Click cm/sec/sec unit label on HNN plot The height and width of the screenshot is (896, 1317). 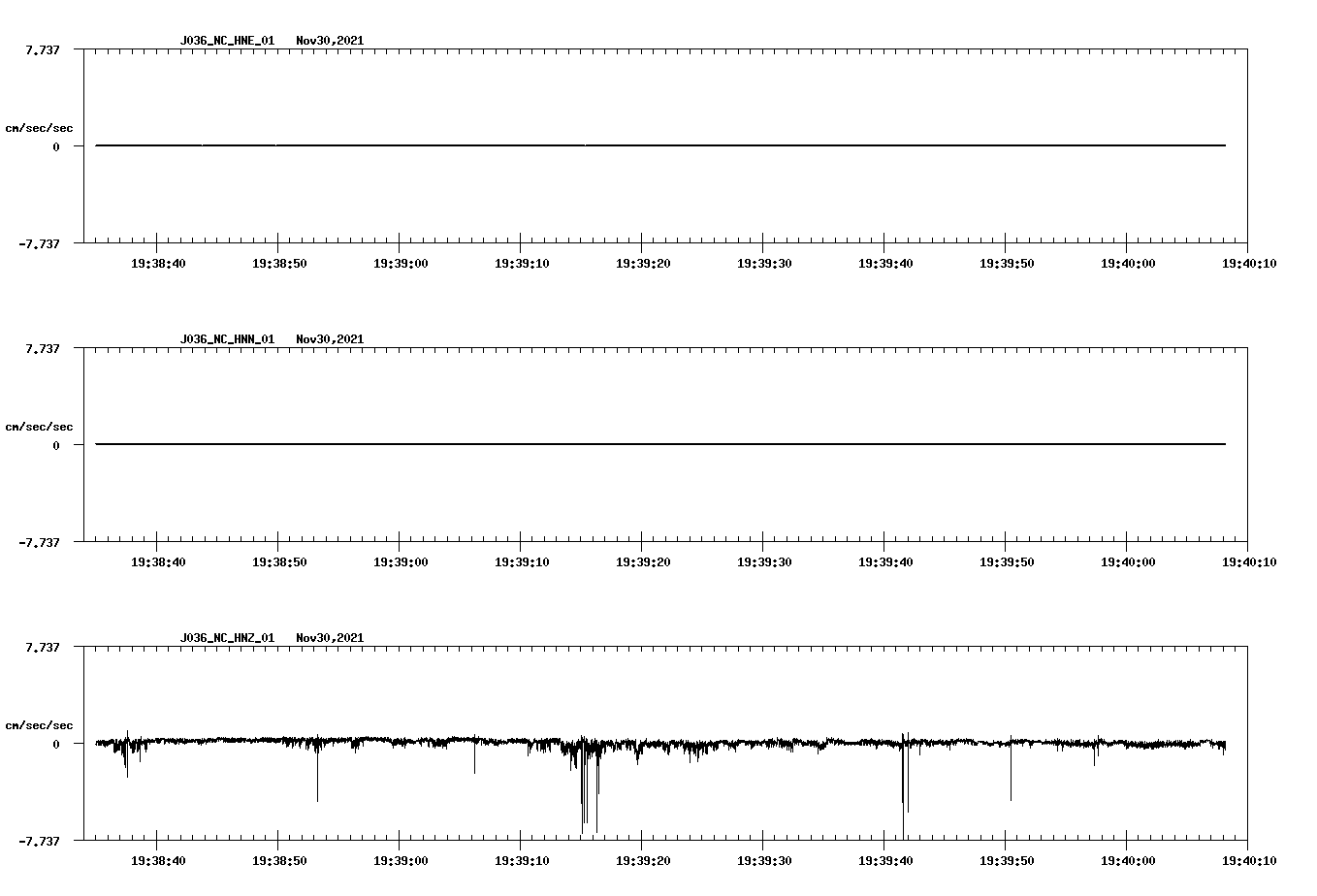pyautogui.click(x=39, y=427)
